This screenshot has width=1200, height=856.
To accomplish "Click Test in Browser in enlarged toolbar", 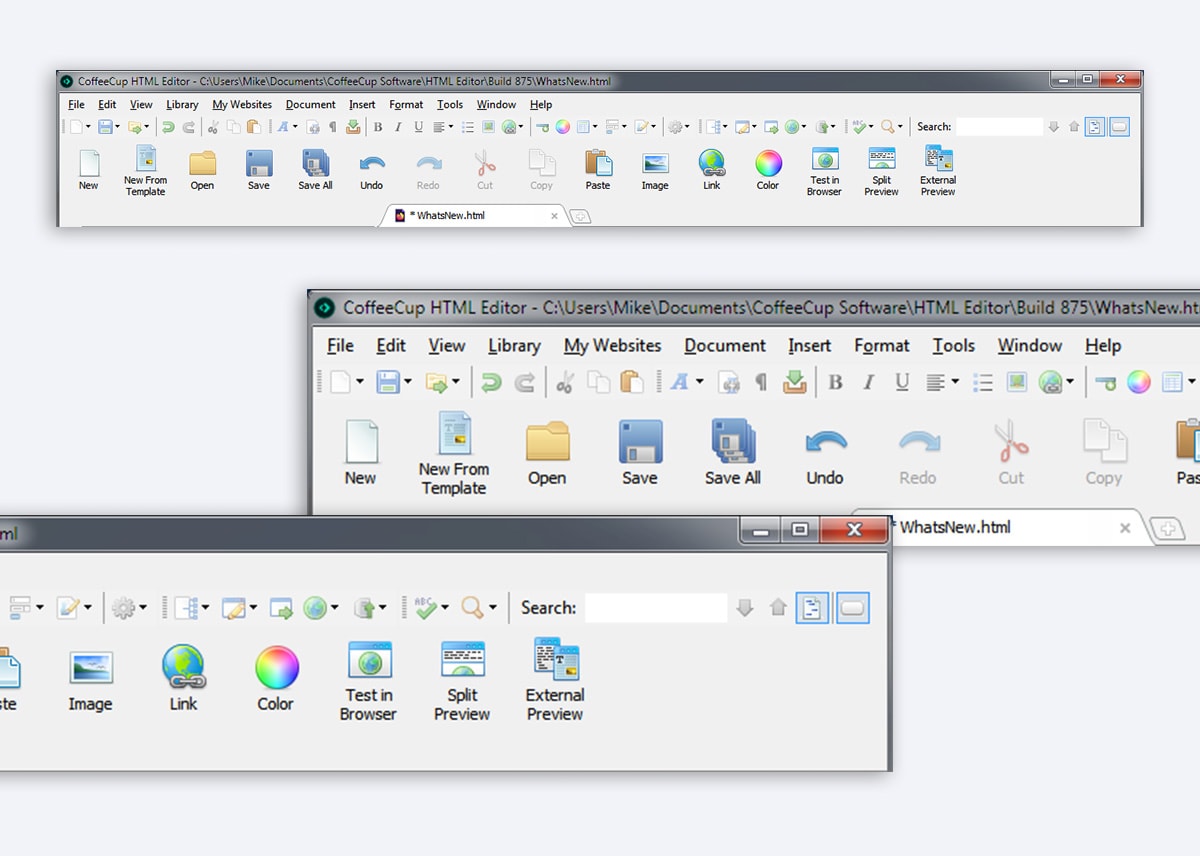I will pyautogui.click(x=368, y=680).
